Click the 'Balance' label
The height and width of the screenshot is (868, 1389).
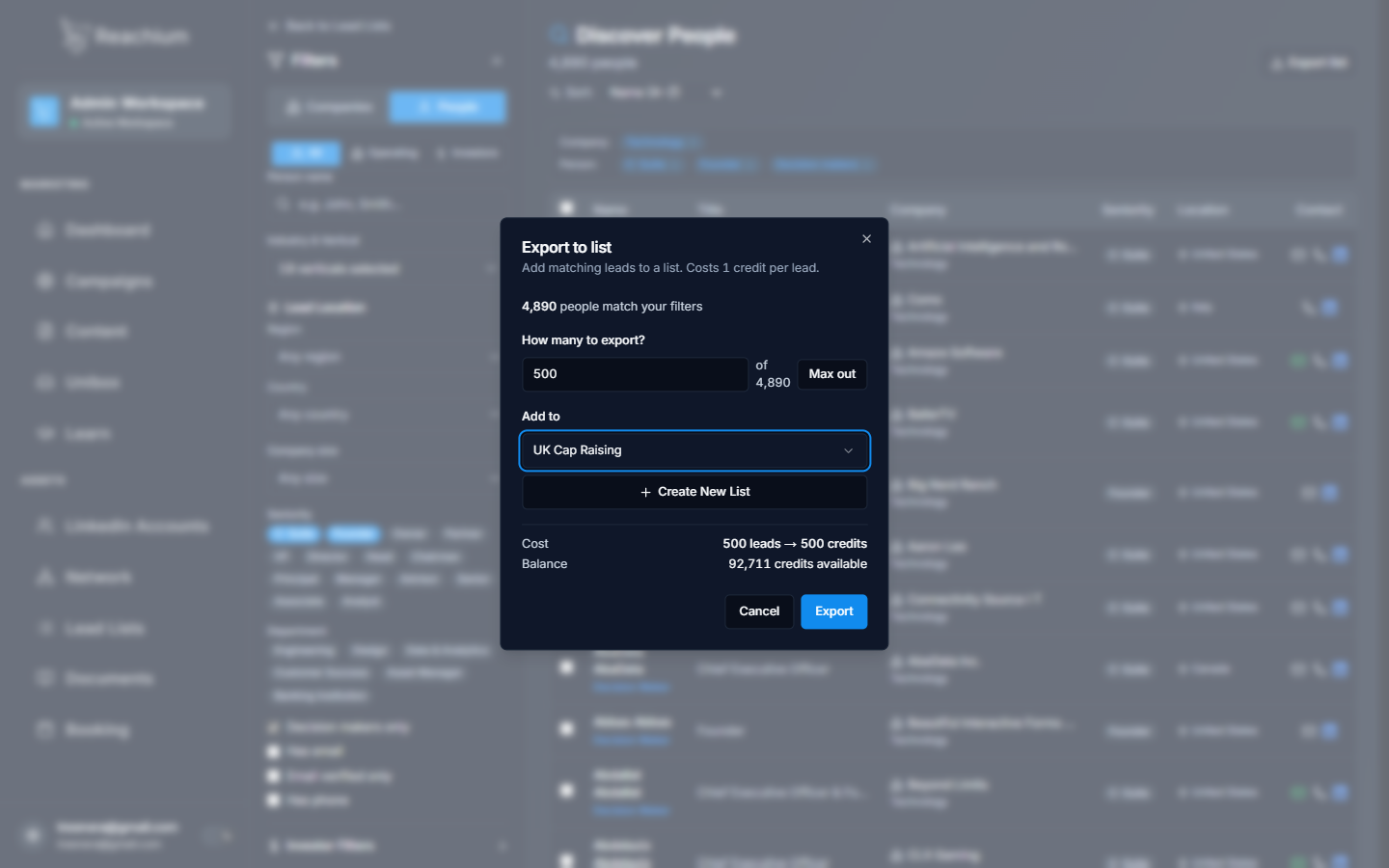[x=544, y=564]
